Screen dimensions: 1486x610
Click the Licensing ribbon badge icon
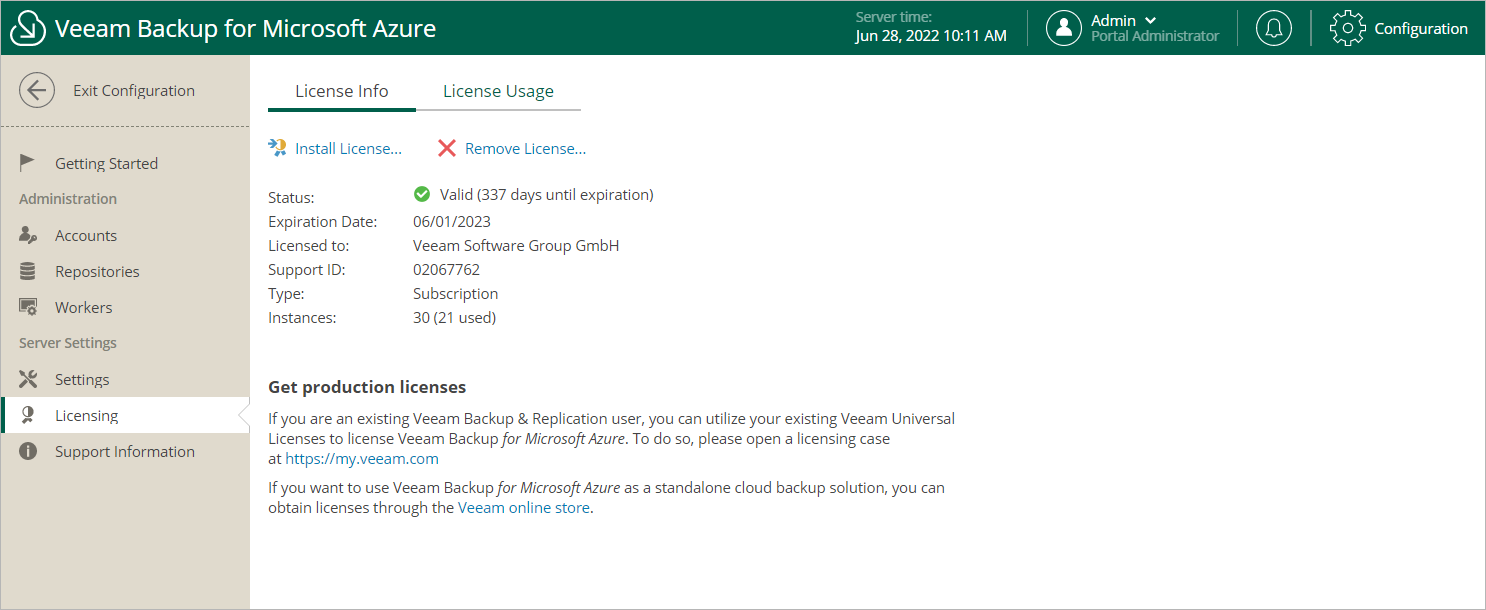(x=28, y=415)
